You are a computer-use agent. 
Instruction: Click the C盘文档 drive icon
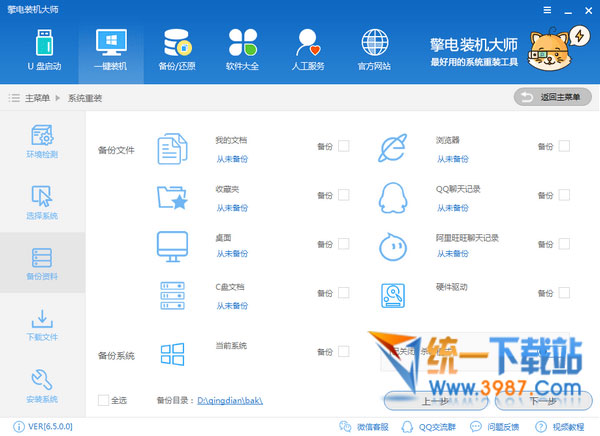(x=173, y=296)
